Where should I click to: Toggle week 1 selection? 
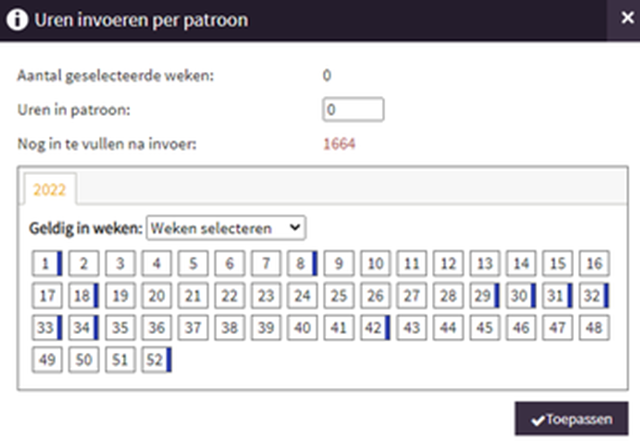coord(47,264)
